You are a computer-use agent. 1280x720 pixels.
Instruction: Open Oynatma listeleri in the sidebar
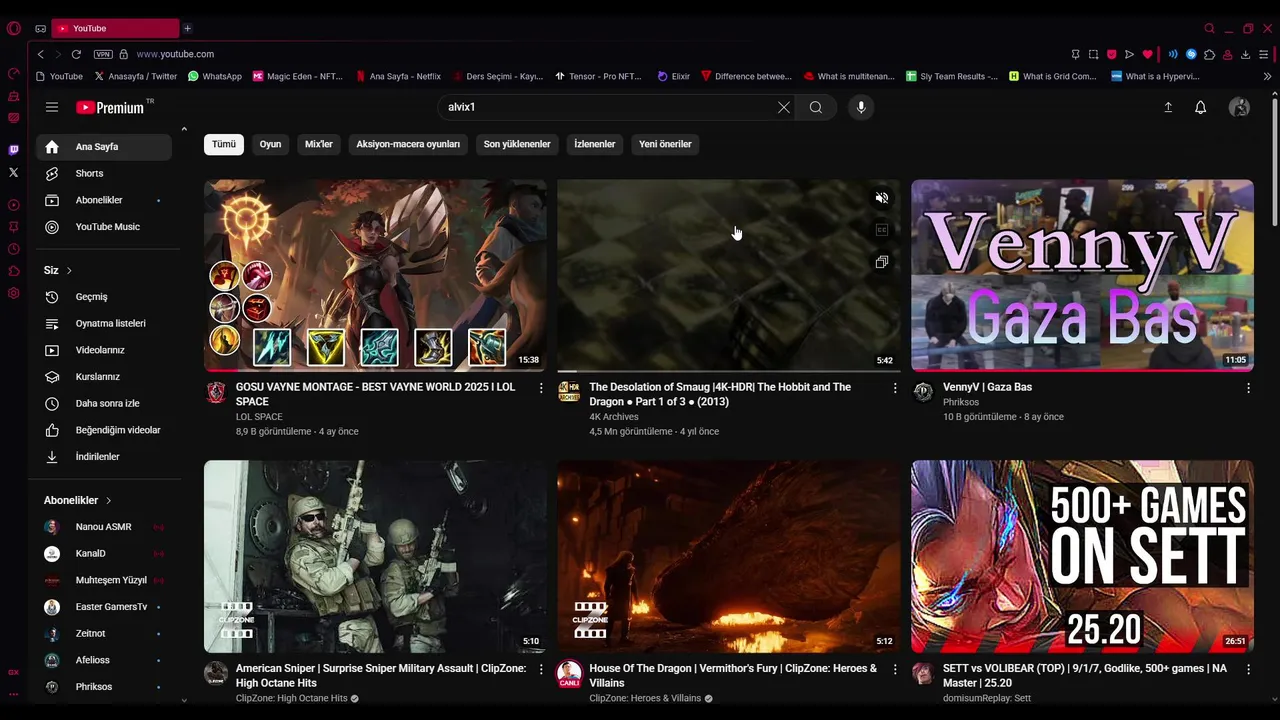104,324
